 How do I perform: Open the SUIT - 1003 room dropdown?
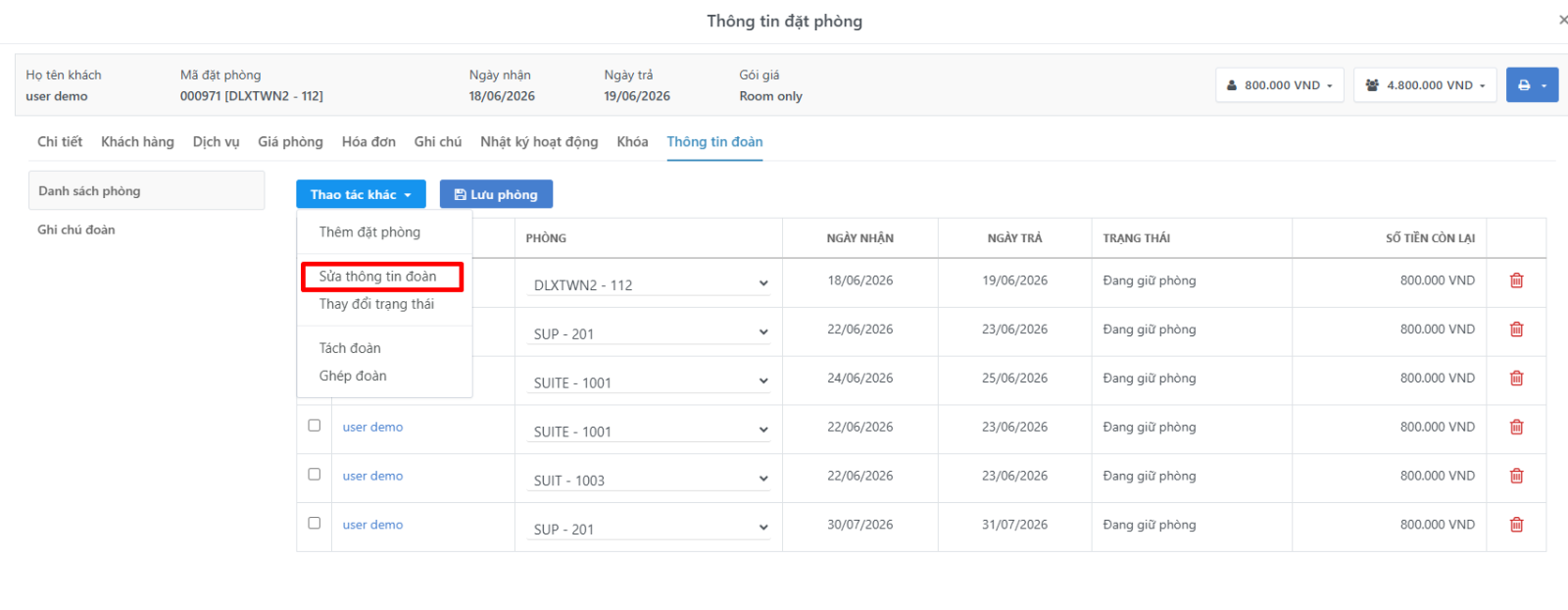pyautogui.click(x=649, y=481)
